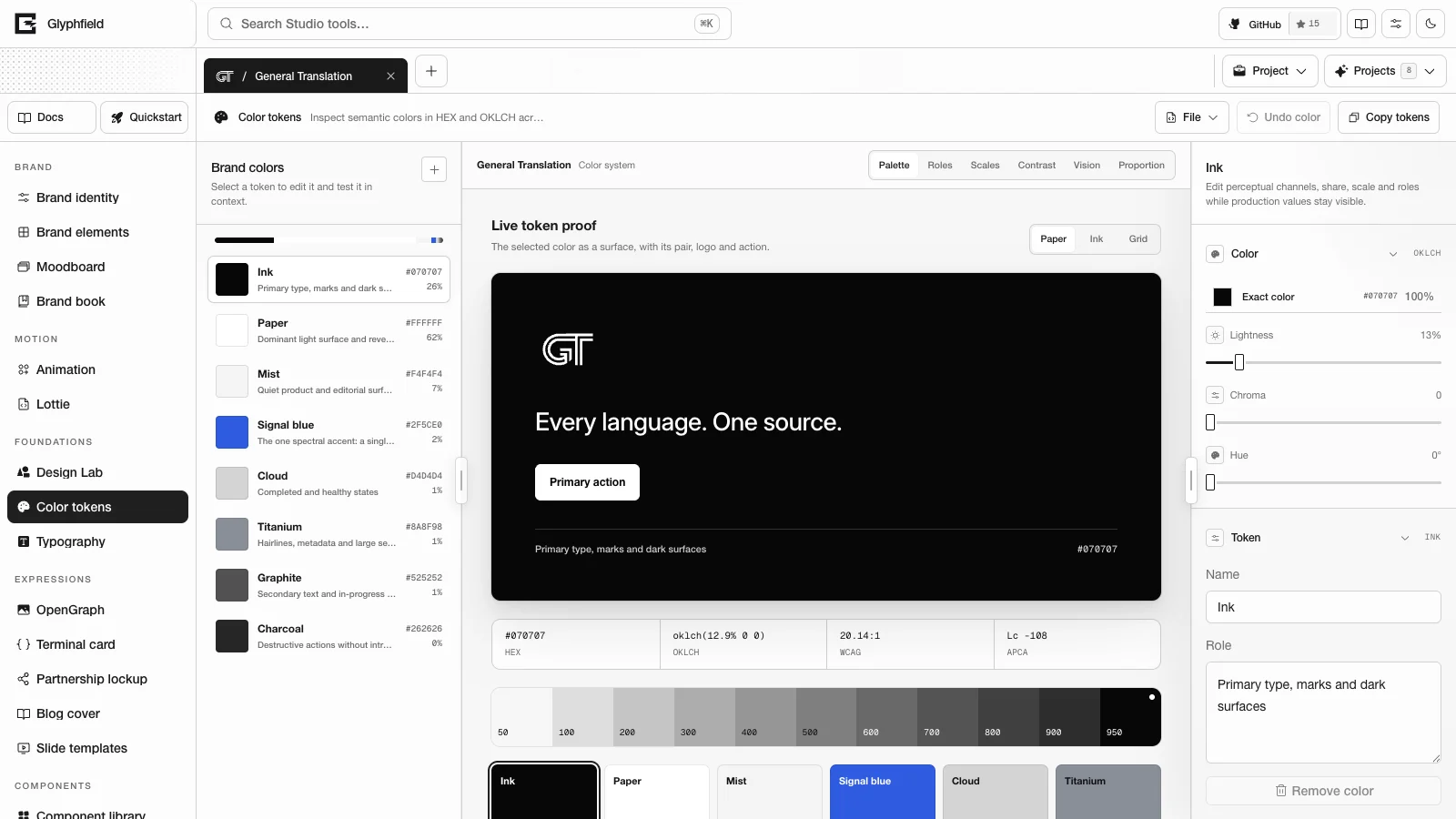This screenshot has height=819, width=1456.
Task: Select the 500 shade in scale strip
Action: (x=825, y=717)
